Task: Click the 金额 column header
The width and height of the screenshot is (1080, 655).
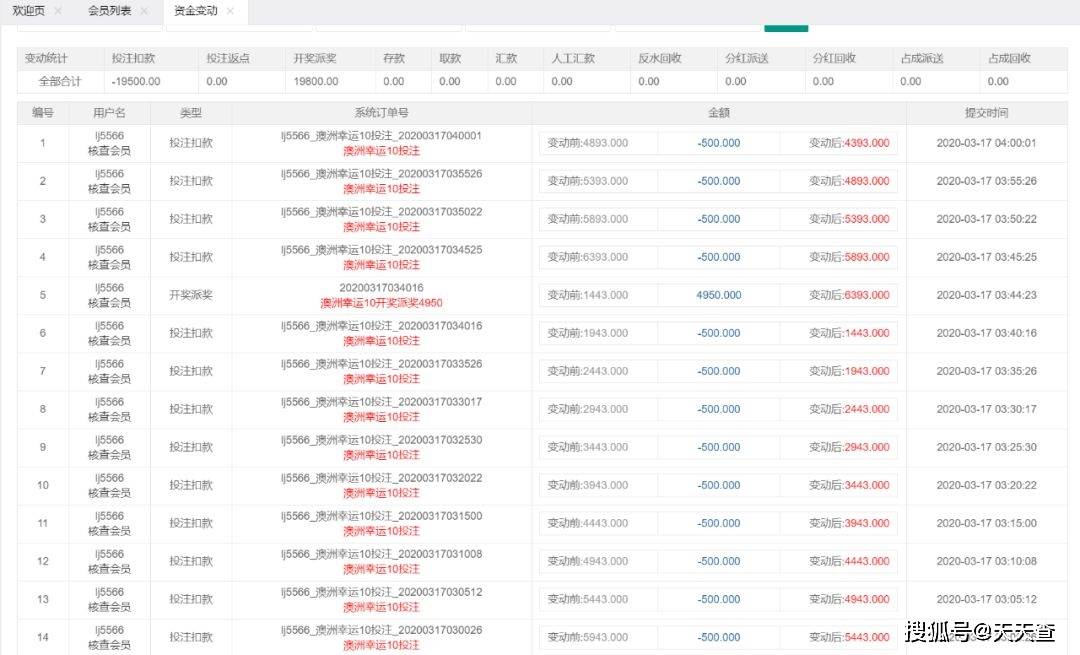Action: [718, 112]
